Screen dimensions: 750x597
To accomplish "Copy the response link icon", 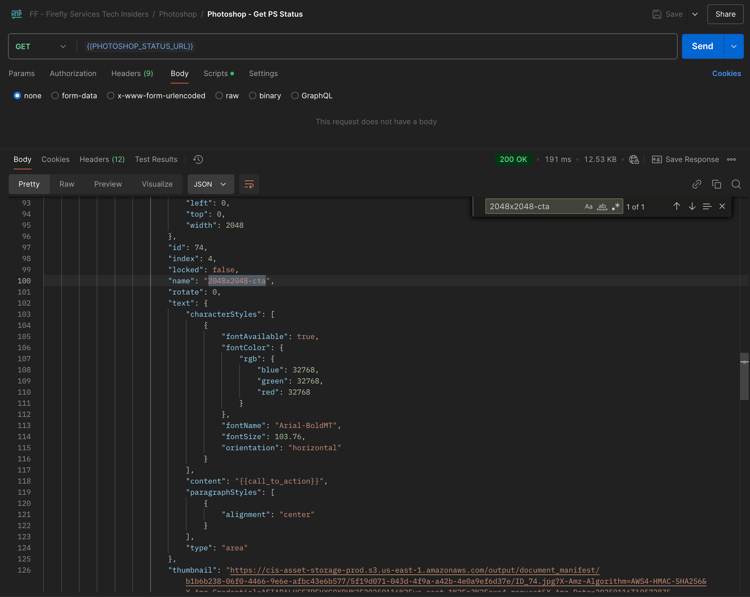I will coord(696,184).
